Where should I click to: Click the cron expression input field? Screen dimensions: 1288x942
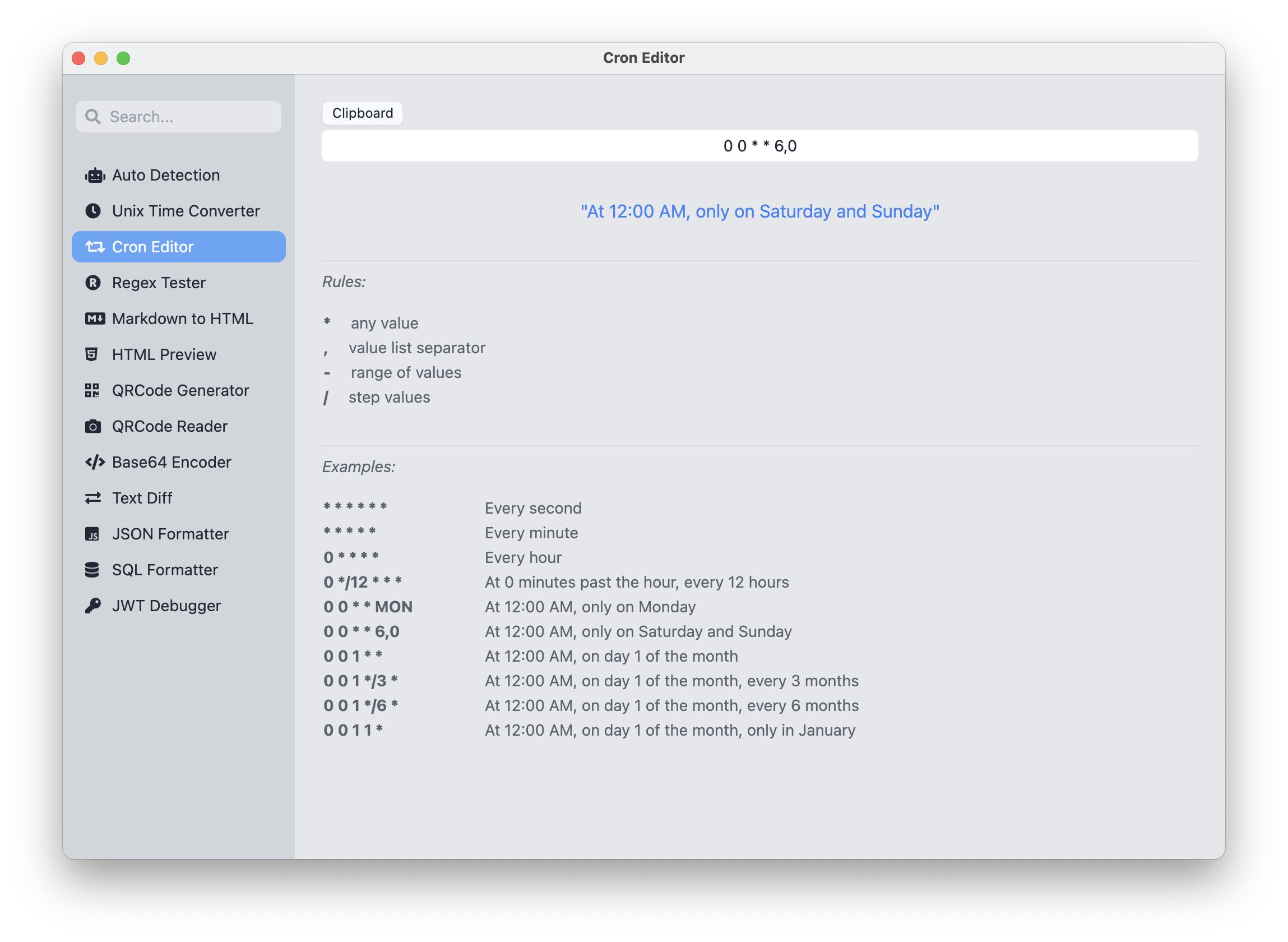[759, 146]
